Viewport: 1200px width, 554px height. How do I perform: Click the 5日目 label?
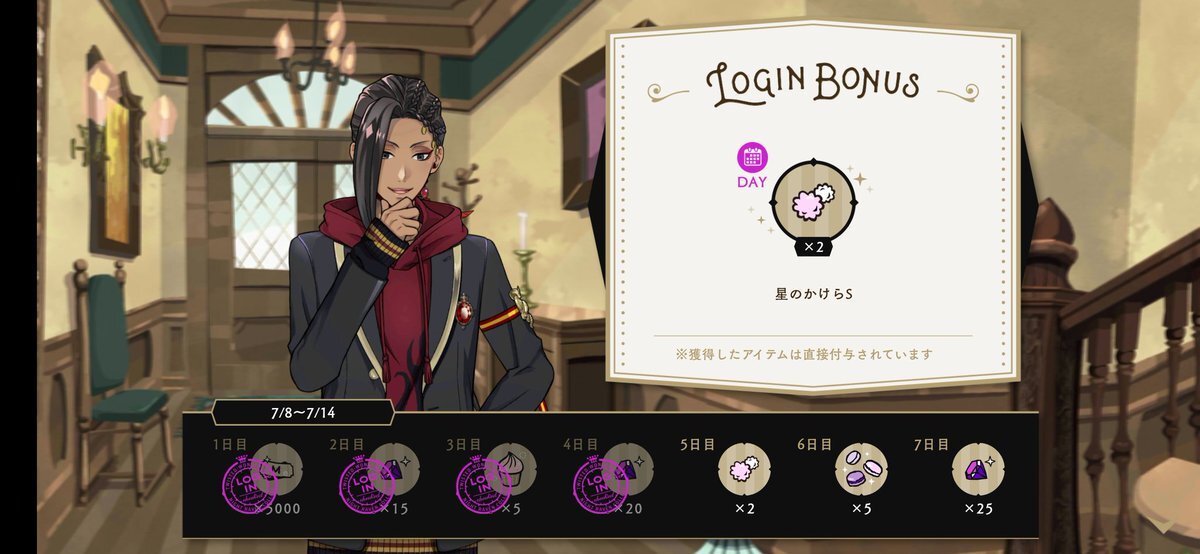[x=700, y=444]
